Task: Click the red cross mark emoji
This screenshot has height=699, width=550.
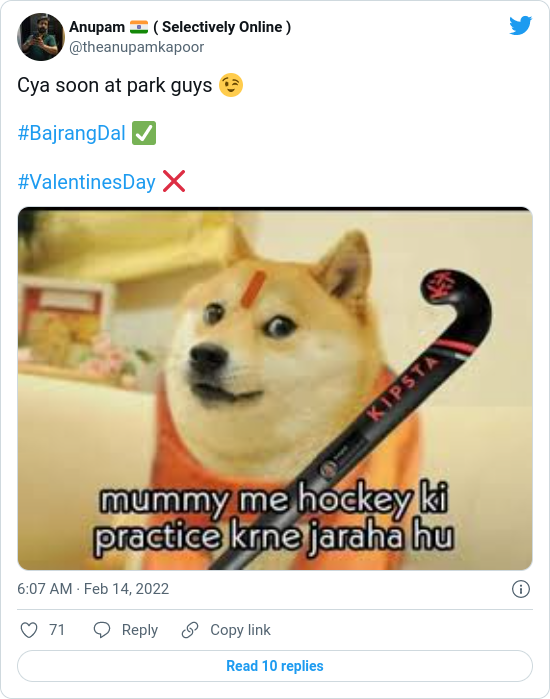Action: (174, 181)
